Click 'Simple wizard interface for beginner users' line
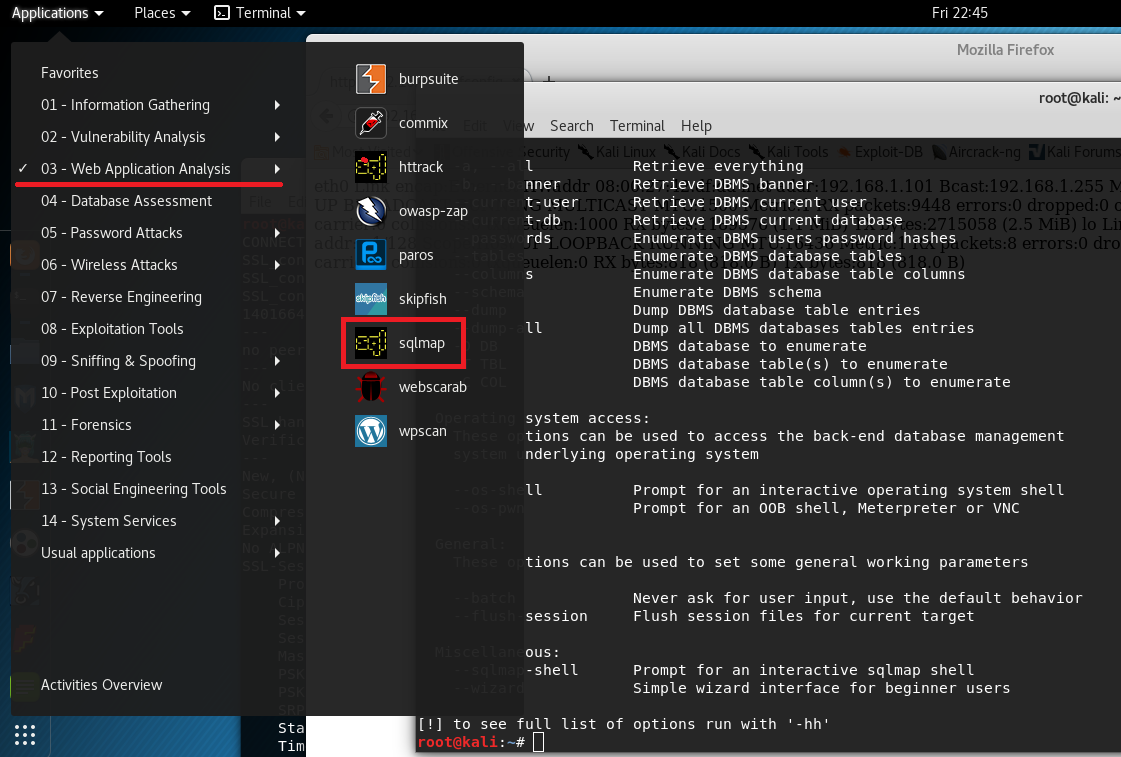Viewport: 1121px width, 757px height. (x=821, y=688)
